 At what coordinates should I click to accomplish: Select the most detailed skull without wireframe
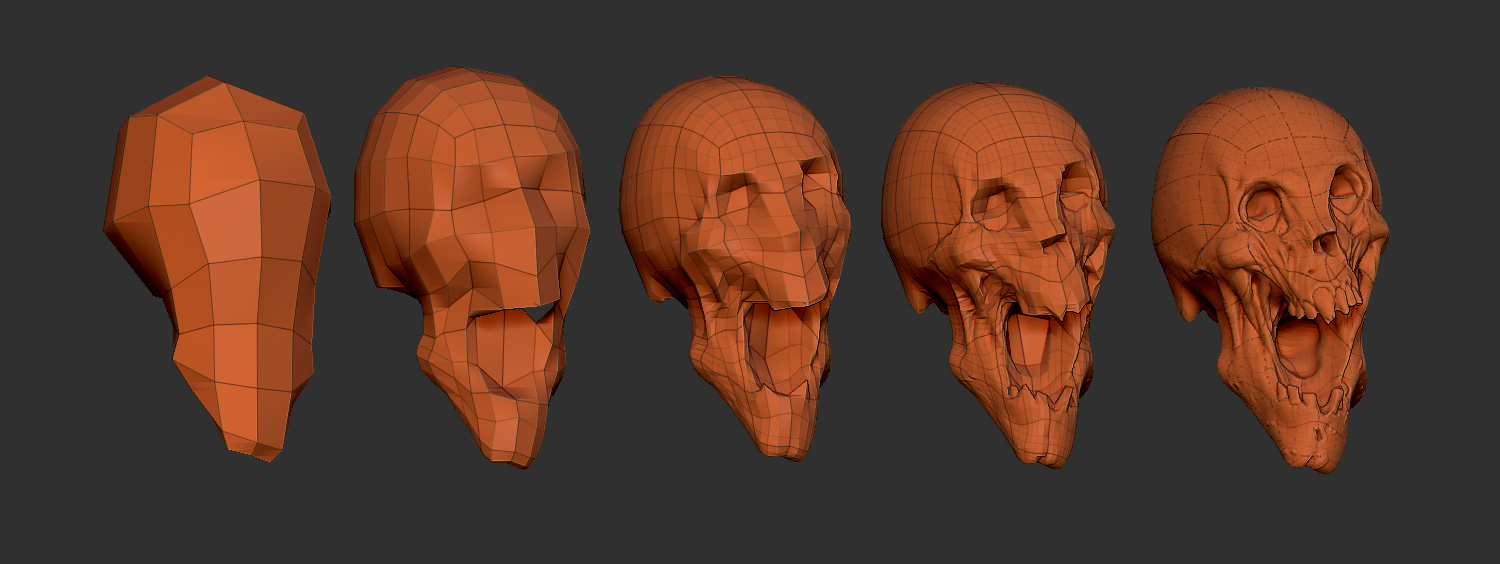coord(1270,278)
